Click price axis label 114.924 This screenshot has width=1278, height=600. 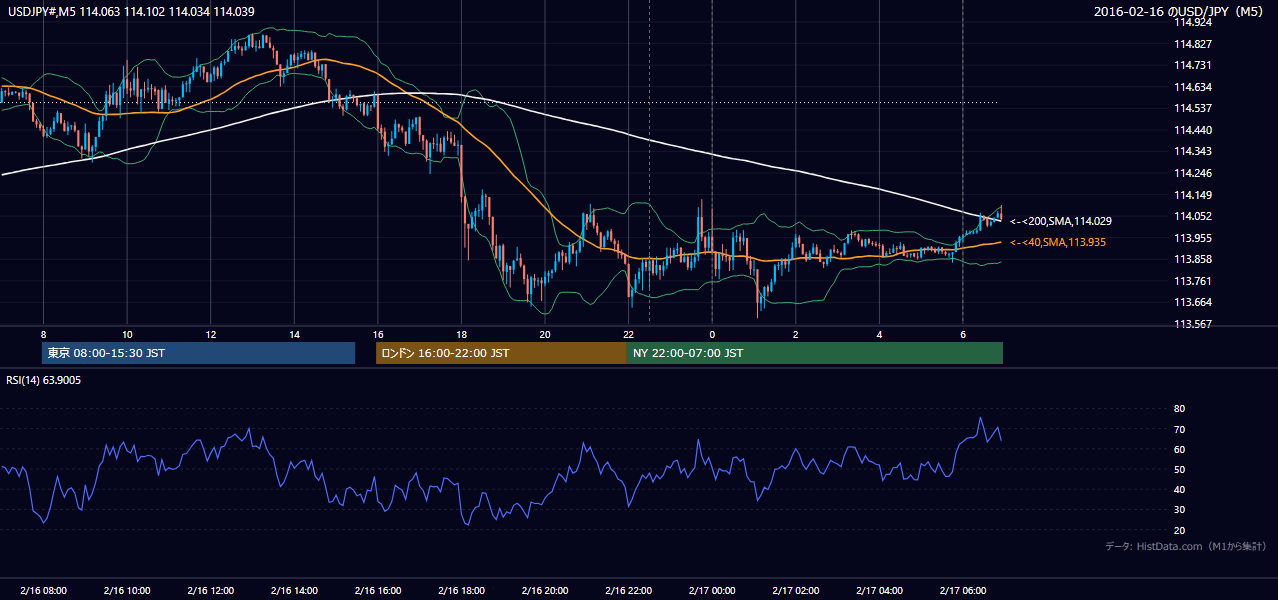point(1192,22)
